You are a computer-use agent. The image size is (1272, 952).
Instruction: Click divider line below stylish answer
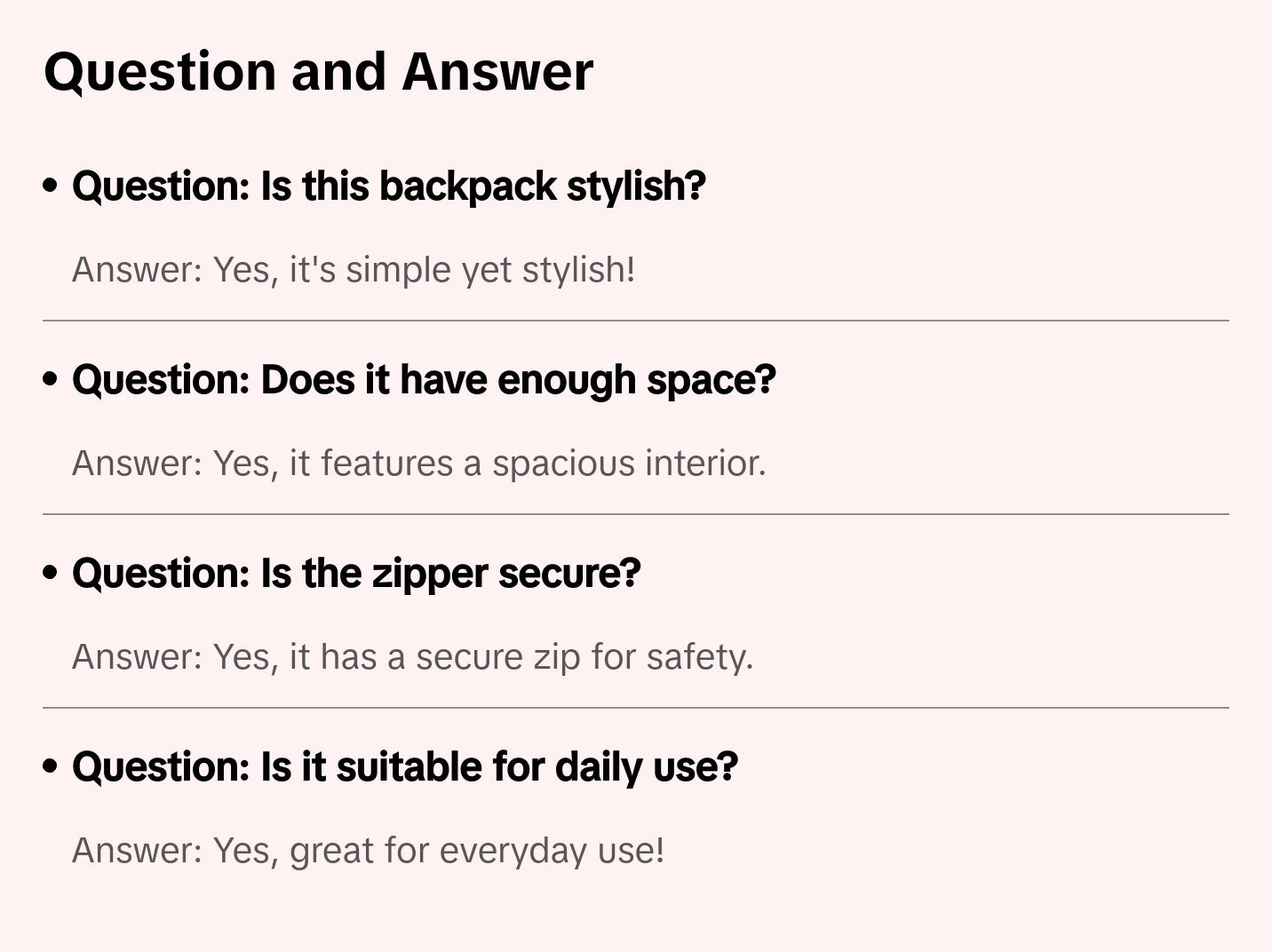[635, 321]
